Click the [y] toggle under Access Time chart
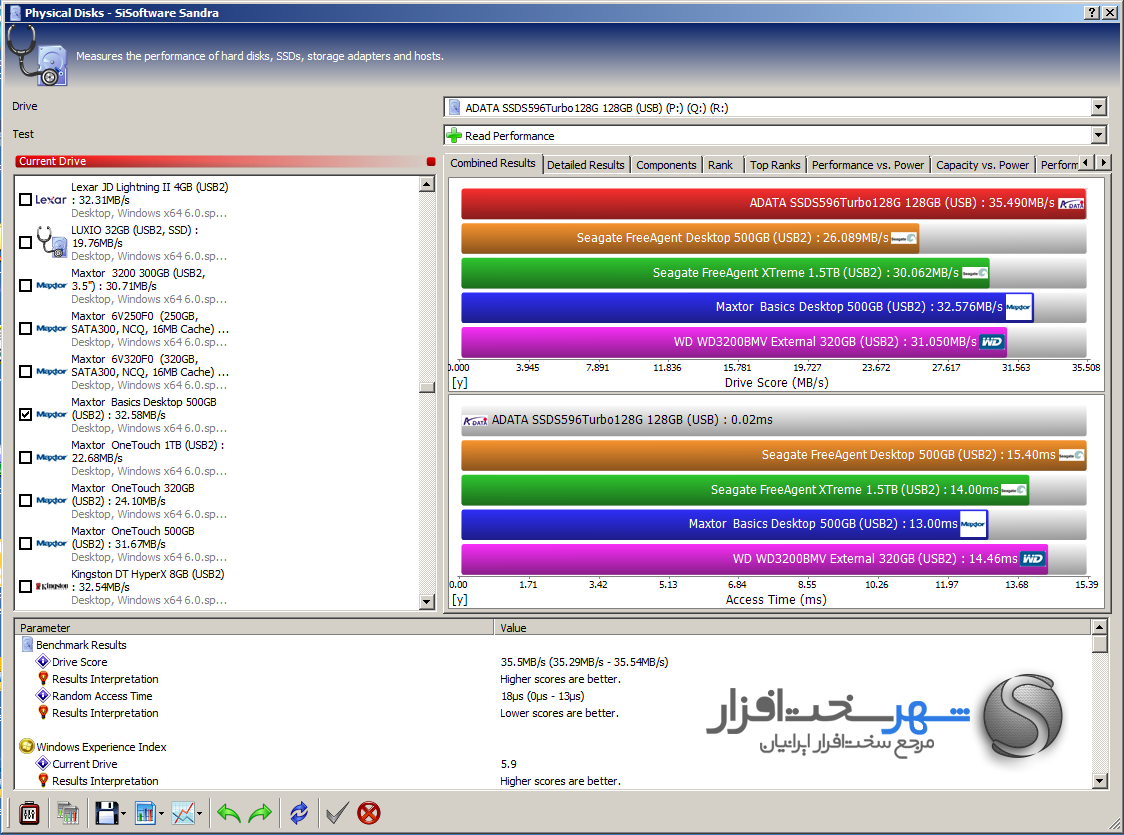The height and width of the screenshot is (835, 1124). coord(459,599)
